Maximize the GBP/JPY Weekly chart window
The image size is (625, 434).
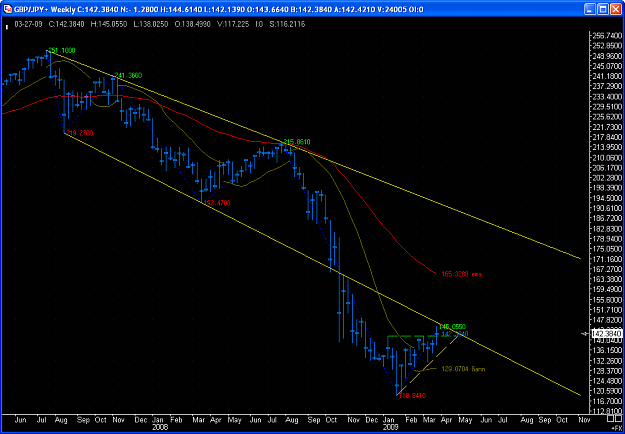(602, 9)
